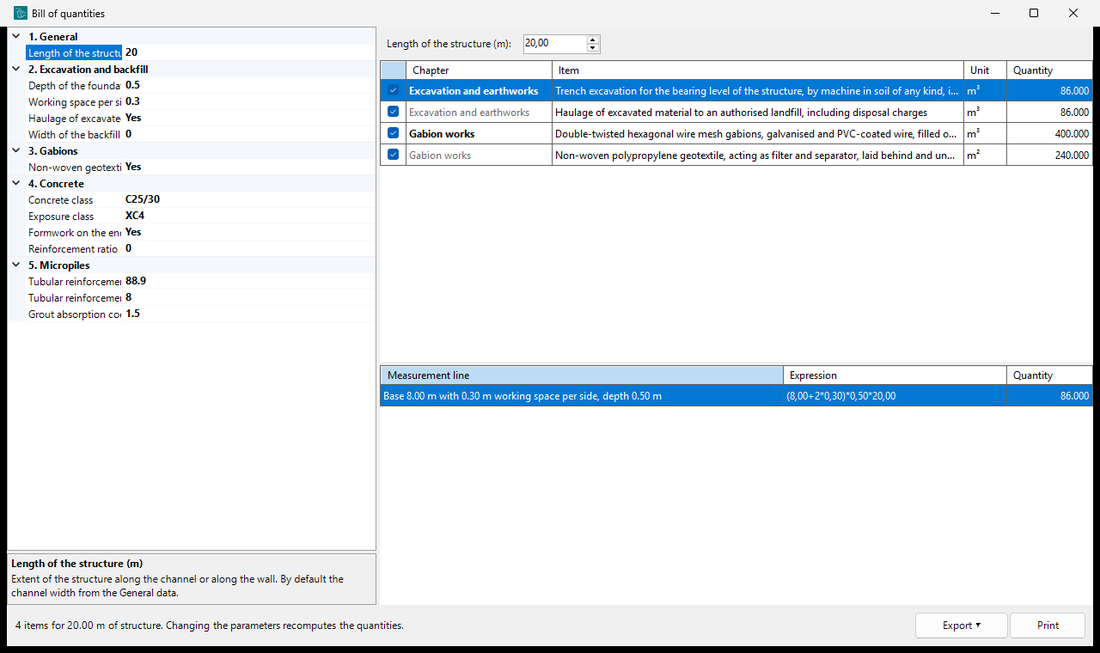Click the XC4 exposure class value

(x=135, y=215)
